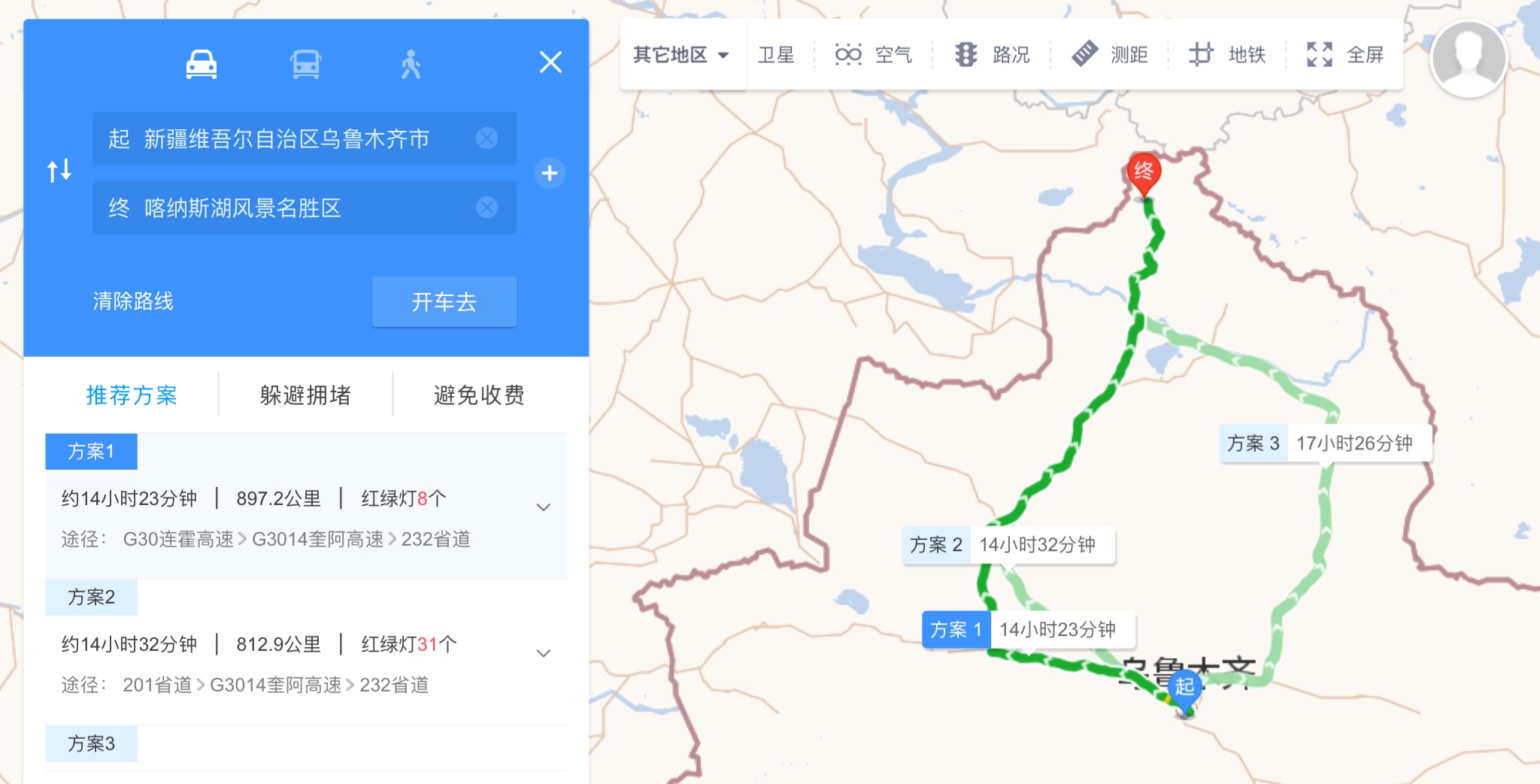Click 清除路线 to clear route
Viewport: 1540px width, 784px height.
(x=133, y=301)
